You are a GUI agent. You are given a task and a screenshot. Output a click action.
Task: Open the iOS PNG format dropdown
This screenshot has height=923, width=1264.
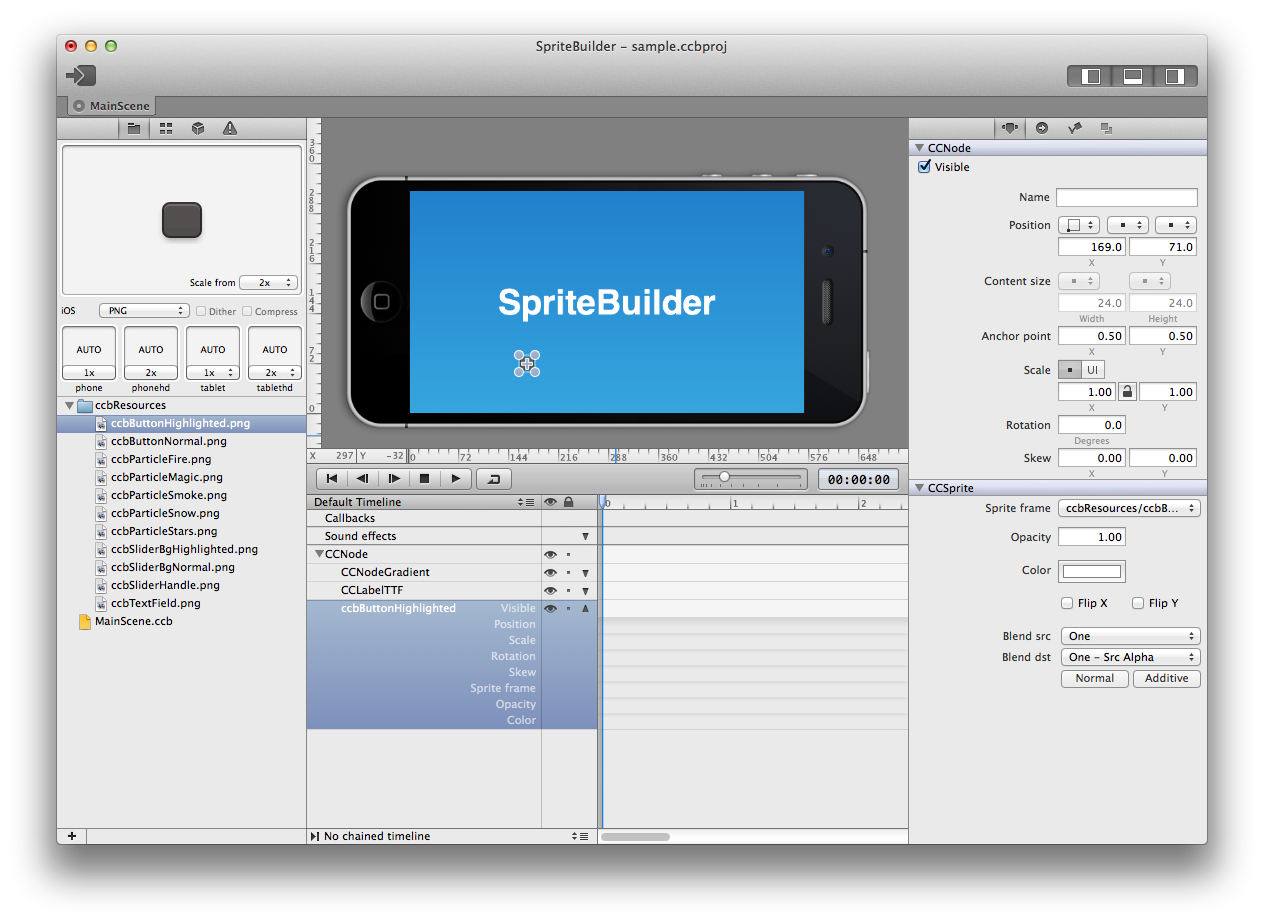[144, 311]
